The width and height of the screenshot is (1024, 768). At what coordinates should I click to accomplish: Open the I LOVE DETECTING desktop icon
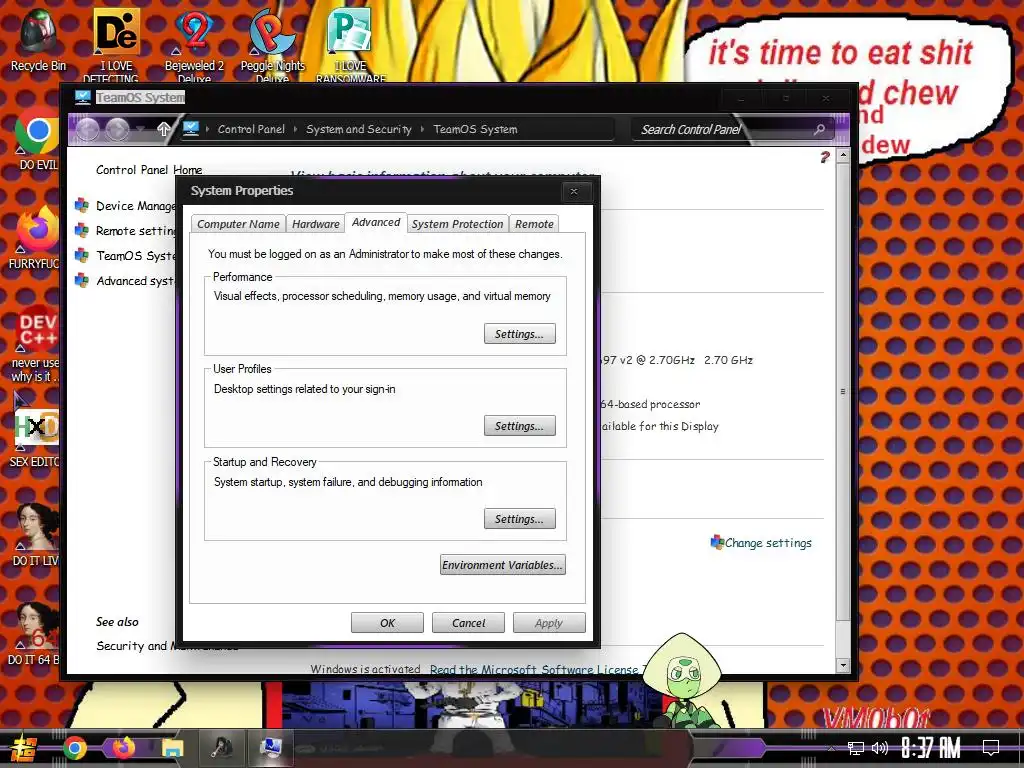coord(115,44)
